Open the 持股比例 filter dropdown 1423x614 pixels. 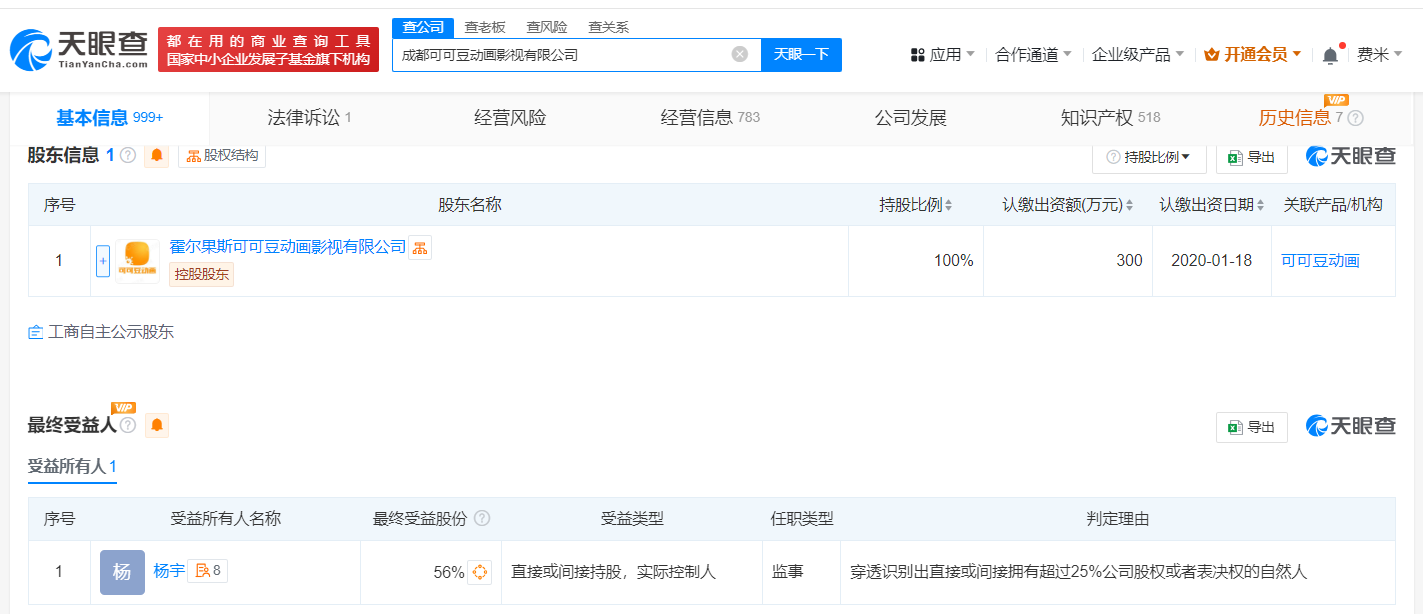point(1149,157)
